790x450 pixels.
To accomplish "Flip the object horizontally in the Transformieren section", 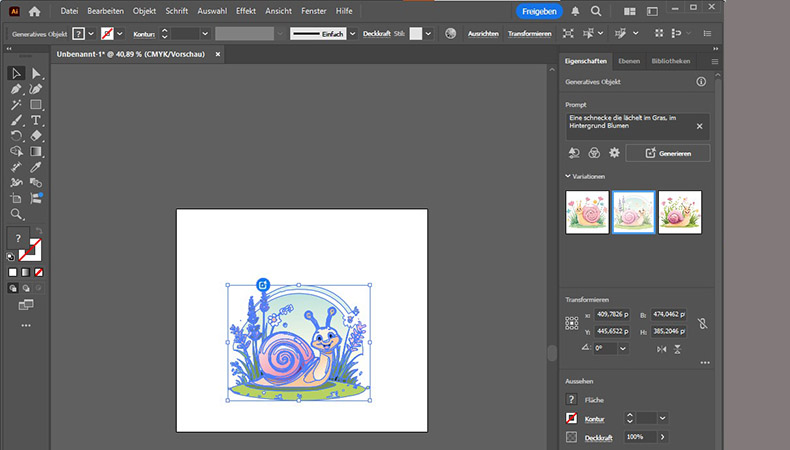I will (661, 348).
